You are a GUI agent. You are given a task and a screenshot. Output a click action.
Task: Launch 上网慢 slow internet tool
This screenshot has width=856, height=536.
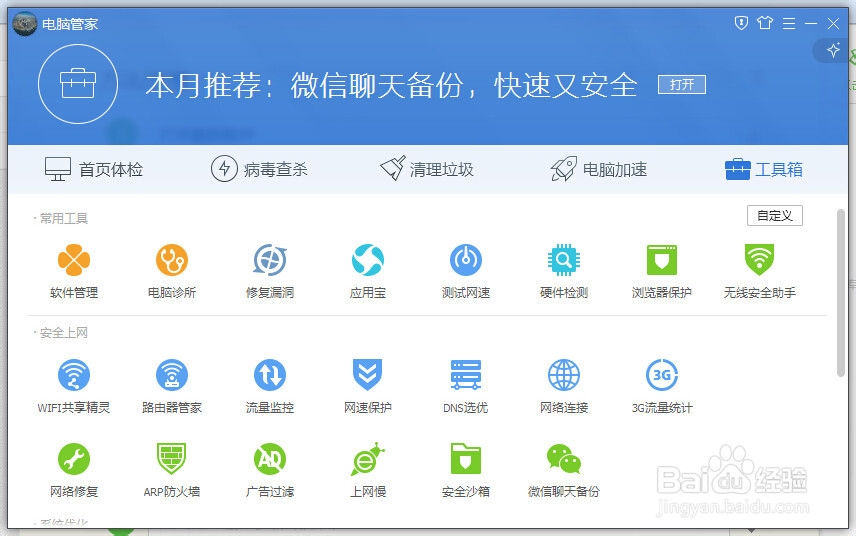tap(368, 470)
